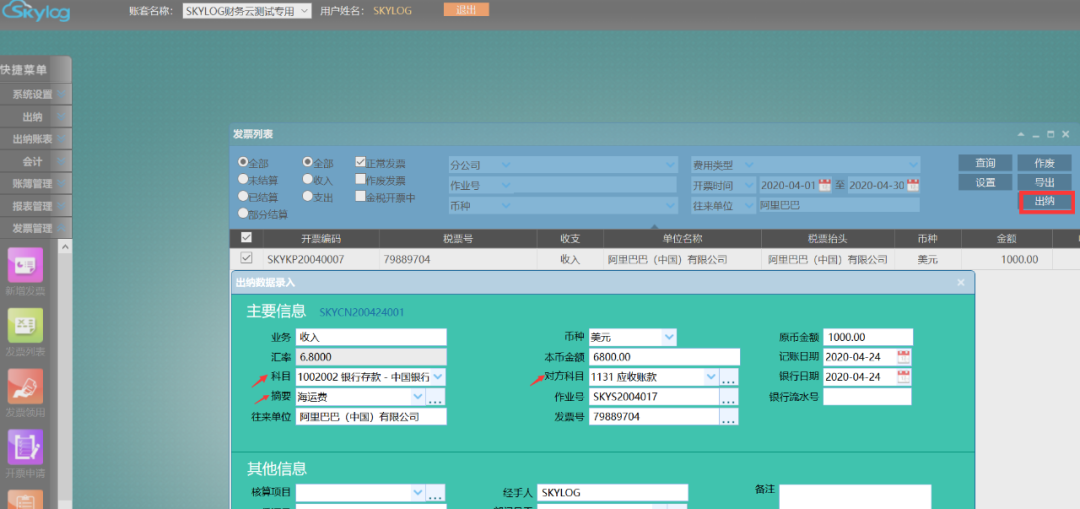Screen dimensions: 1080x509
Task: Open the 开票申请 sidebar icon
Action: (25, 446)
